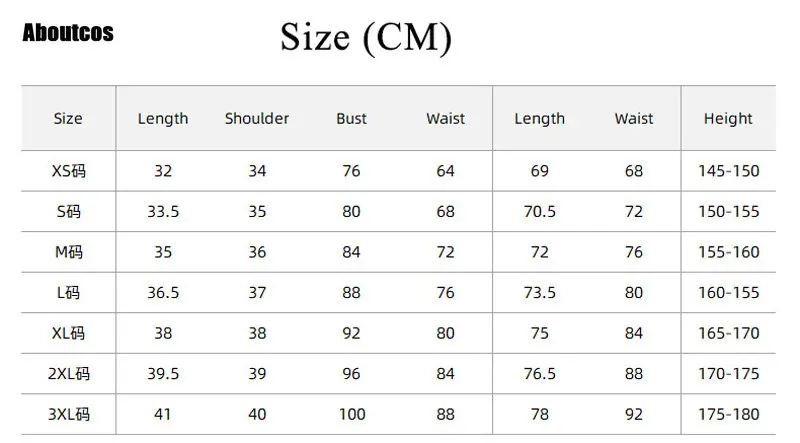
Task: Select the L码 row label
Action: 69,293
